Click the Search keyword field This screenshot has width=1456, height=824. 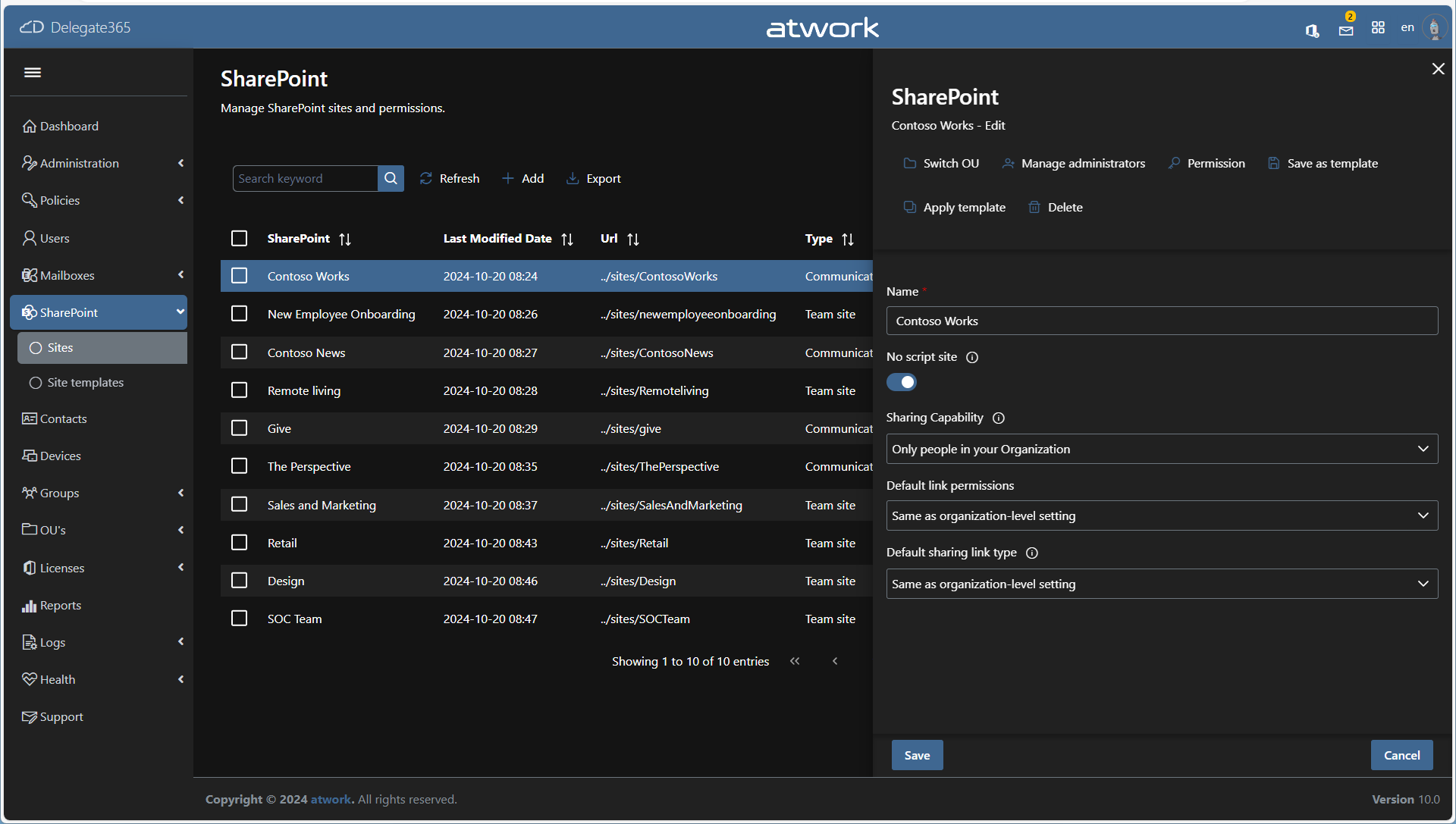point(305,178)
